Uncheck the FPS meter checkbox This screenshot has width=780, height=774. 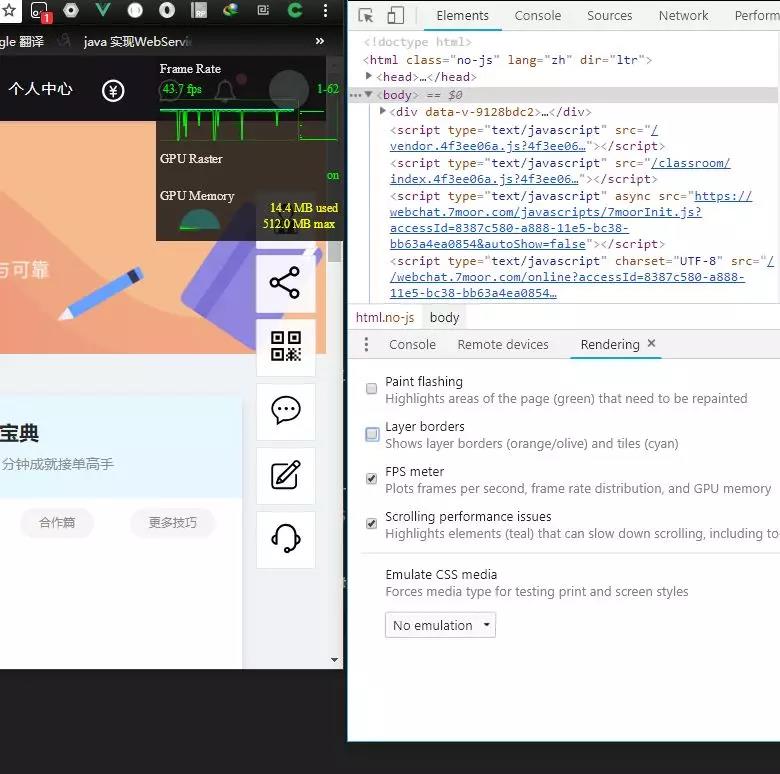[x=372, y=479]
